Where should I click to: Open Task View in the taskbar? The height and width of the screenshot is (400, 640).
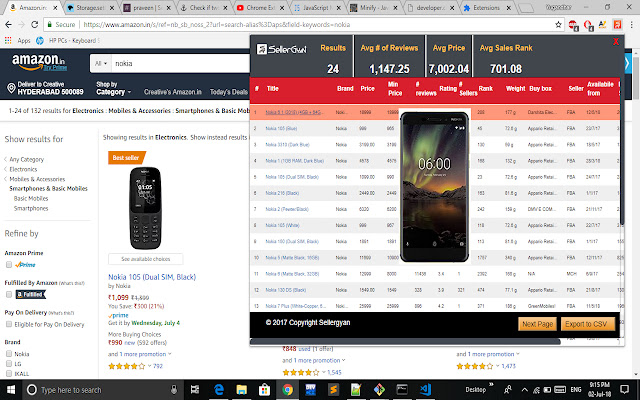195,390
